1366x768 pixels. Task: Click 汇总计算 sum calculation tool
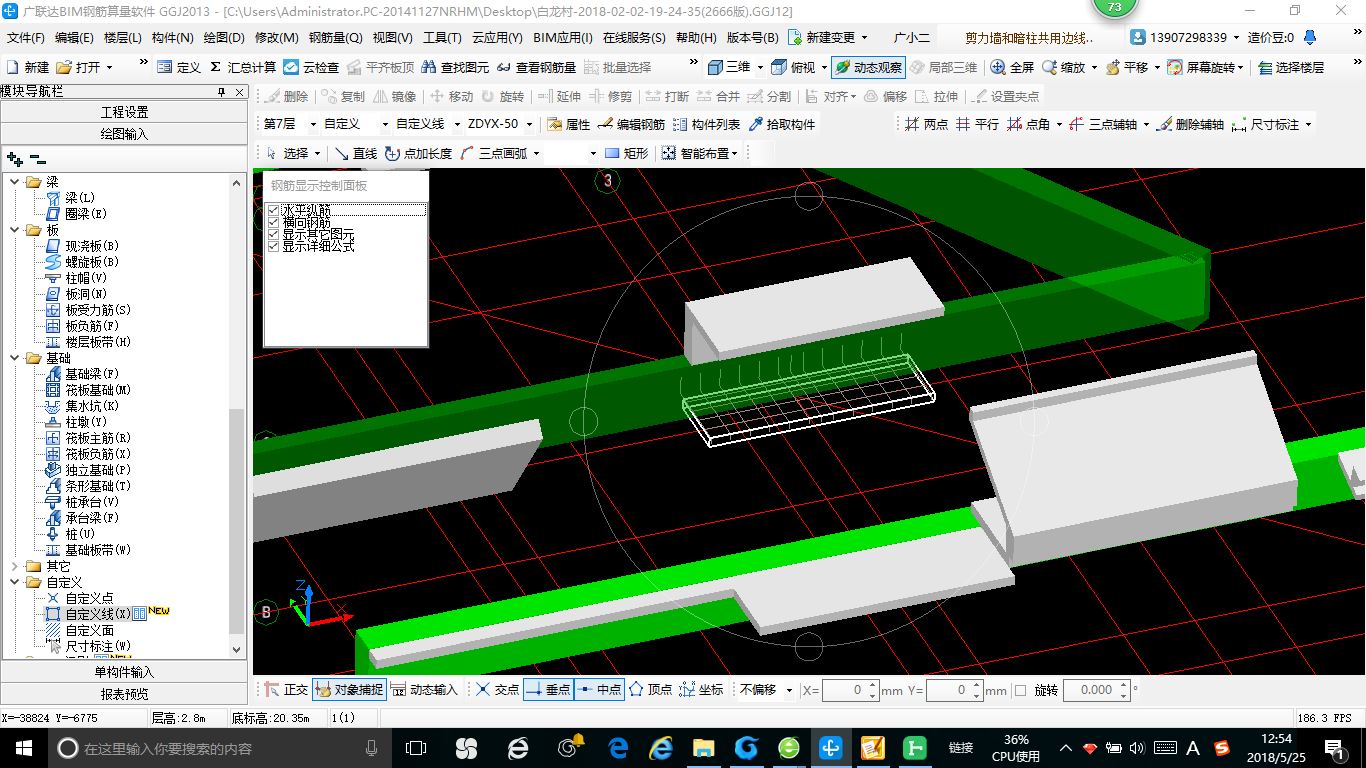click(x=242, y=67)
